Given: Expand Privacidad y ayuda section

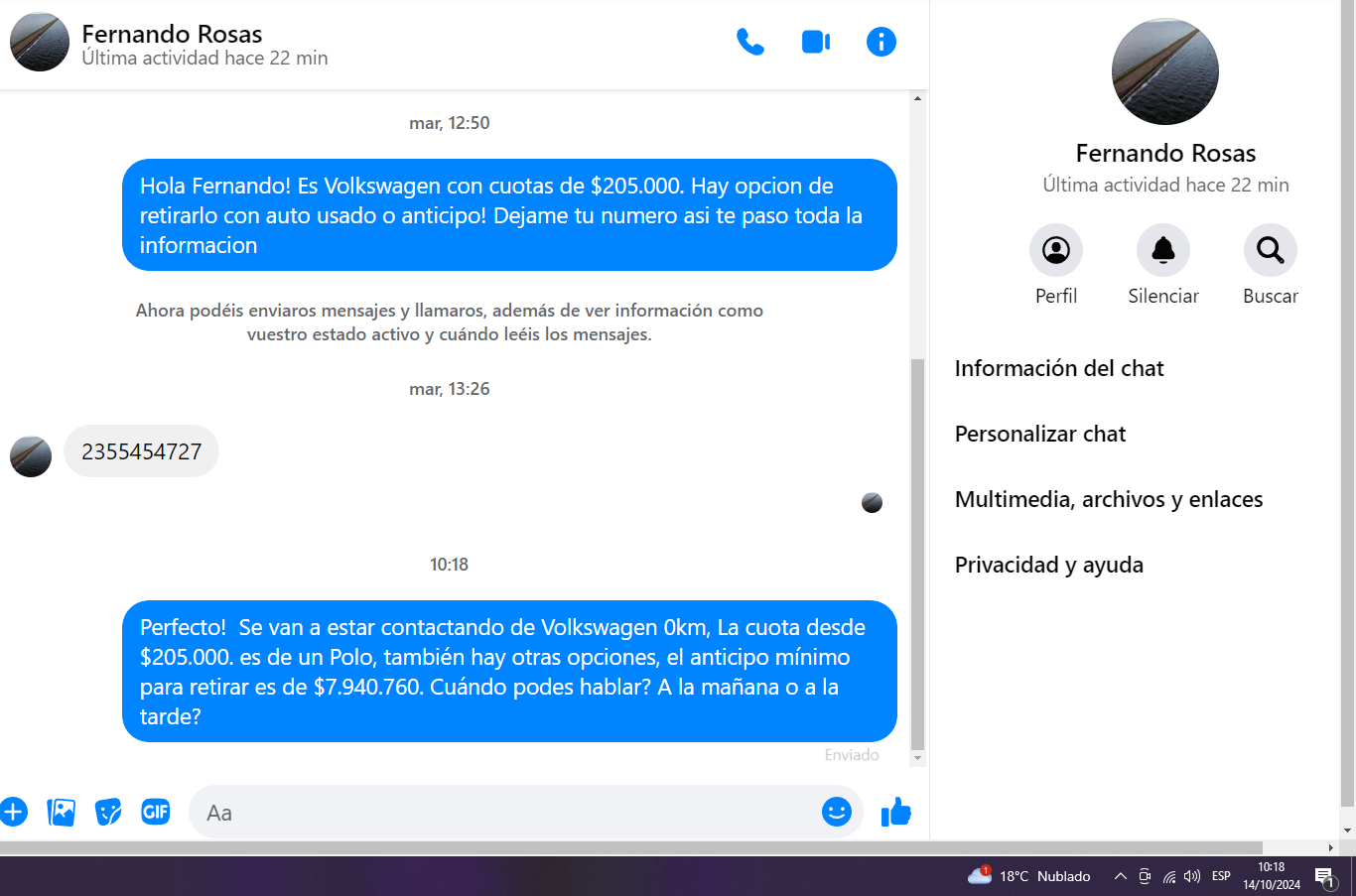Looking at the screenshot, I should [1048, 565].
